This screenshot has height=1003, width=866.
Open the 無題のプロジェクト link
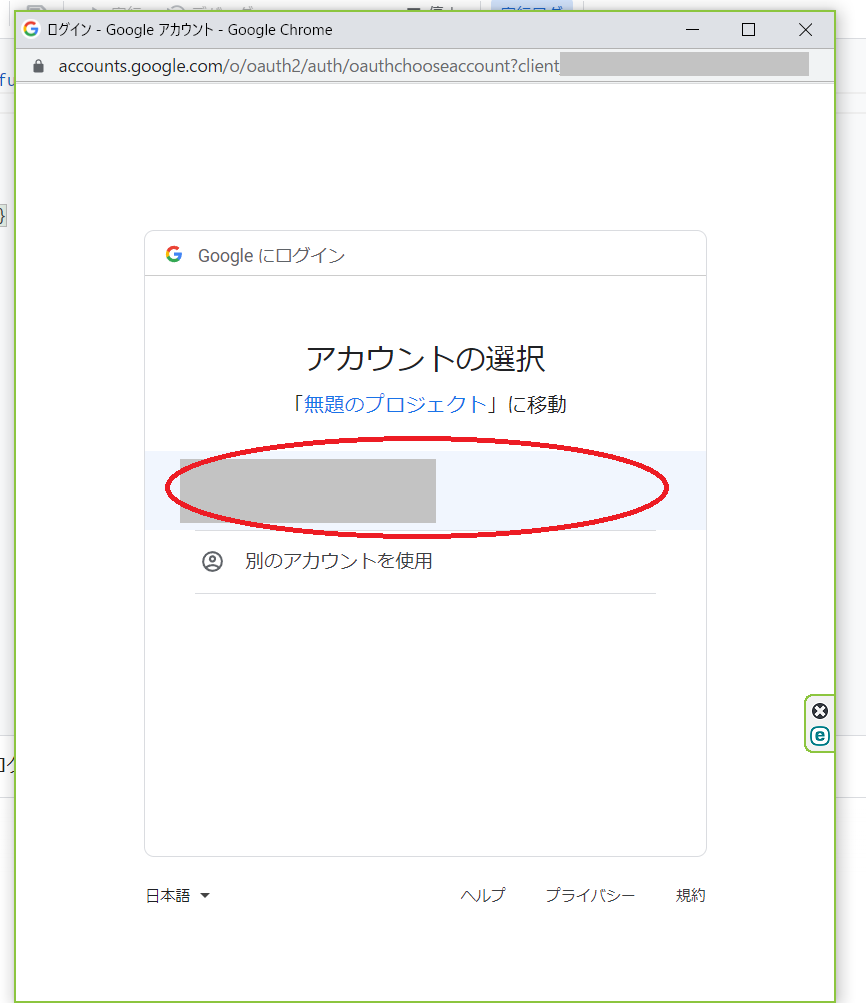point(395,404)
